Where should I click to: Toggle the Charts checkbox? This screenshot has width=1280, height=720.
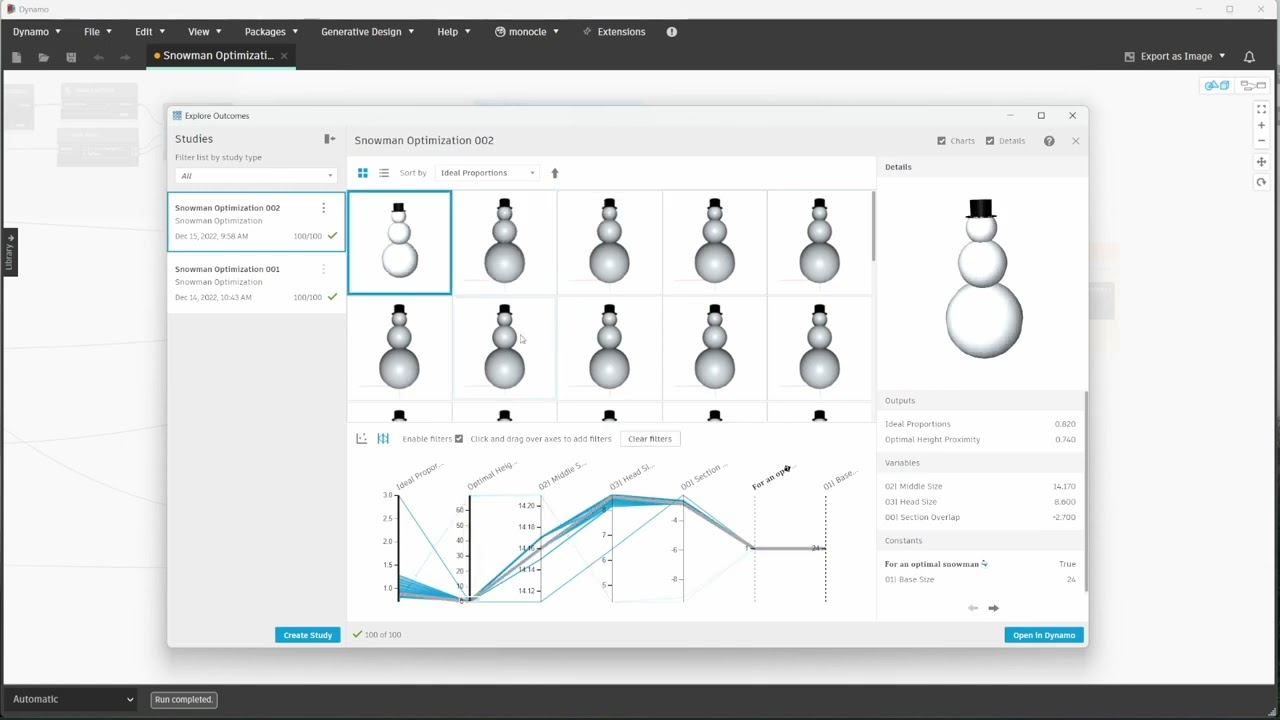(941, 141)
